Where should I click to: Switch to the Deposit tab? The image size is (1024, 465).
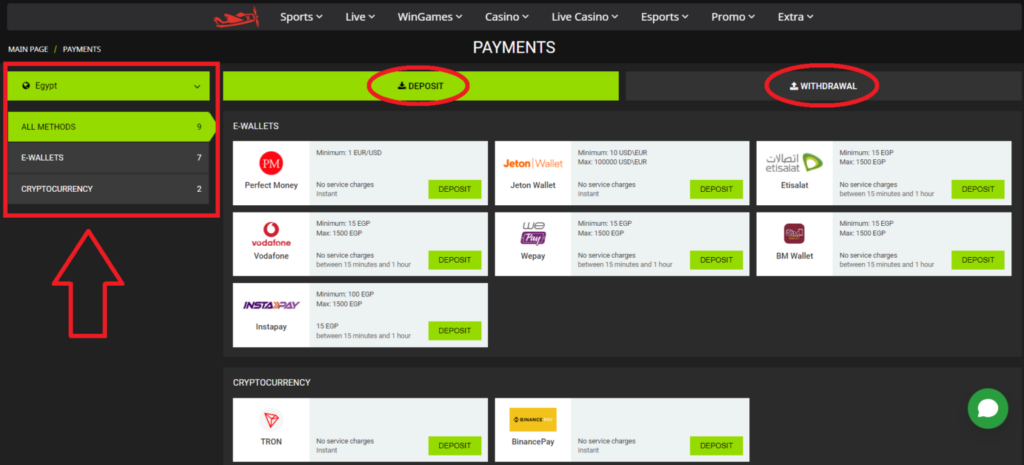(421, 86)
